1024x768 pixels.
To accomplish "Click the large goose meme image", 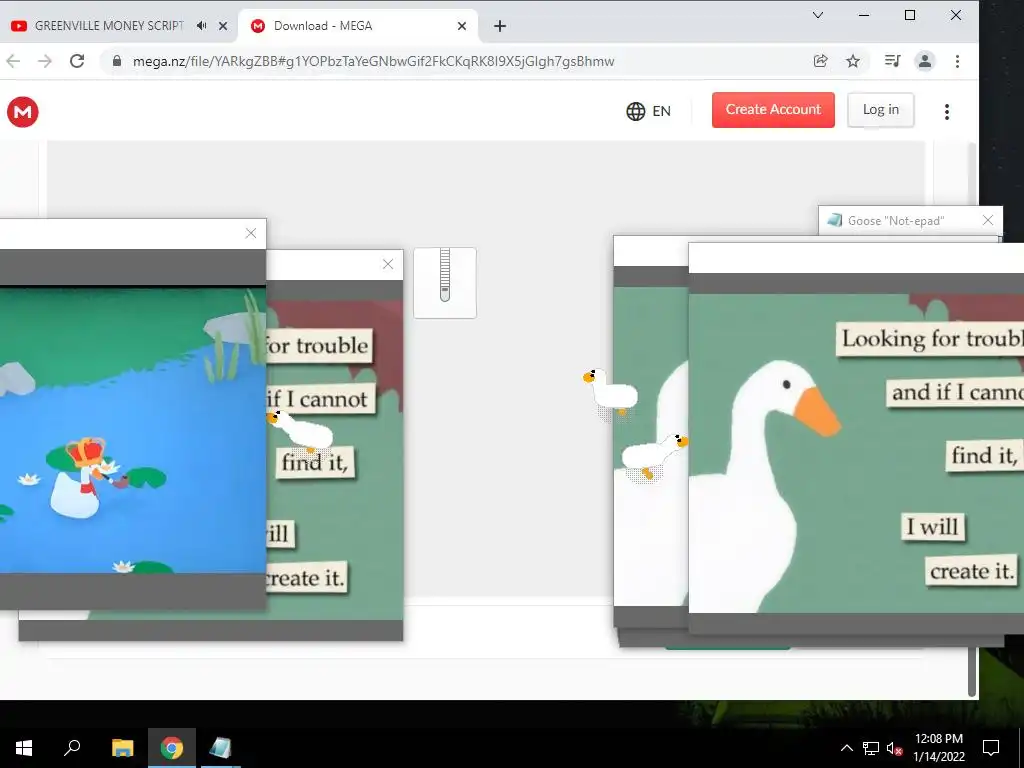I will [856, 453].
